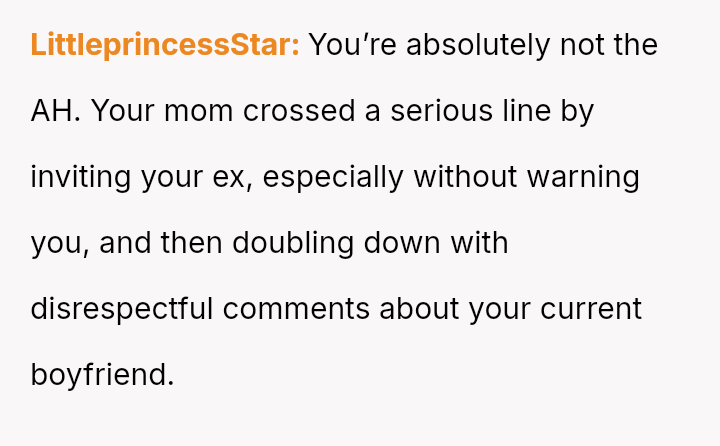Click the word "current" in the comment

(x=591, y=309)
